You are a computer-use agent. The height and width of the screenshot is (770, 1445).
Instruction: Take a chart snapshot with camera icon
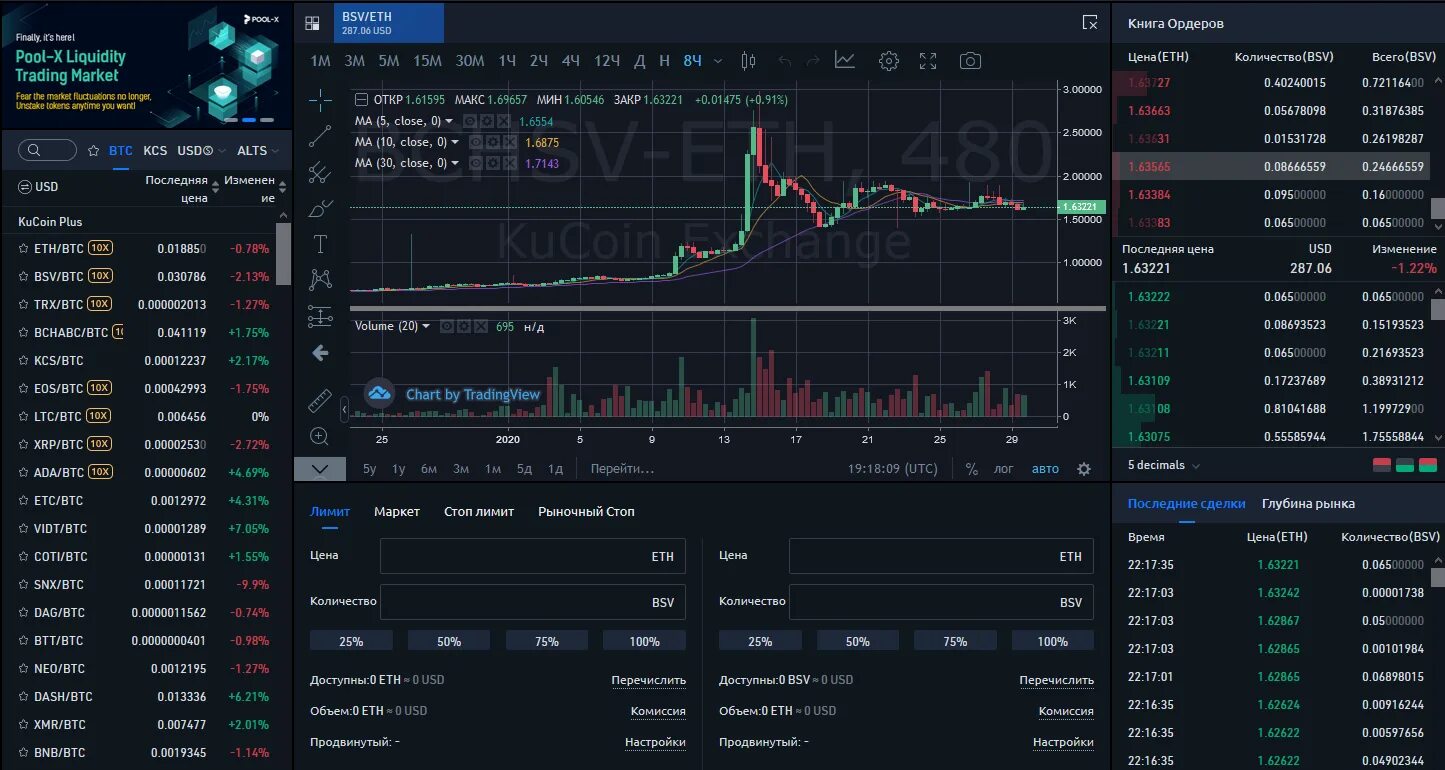(970, 61)
